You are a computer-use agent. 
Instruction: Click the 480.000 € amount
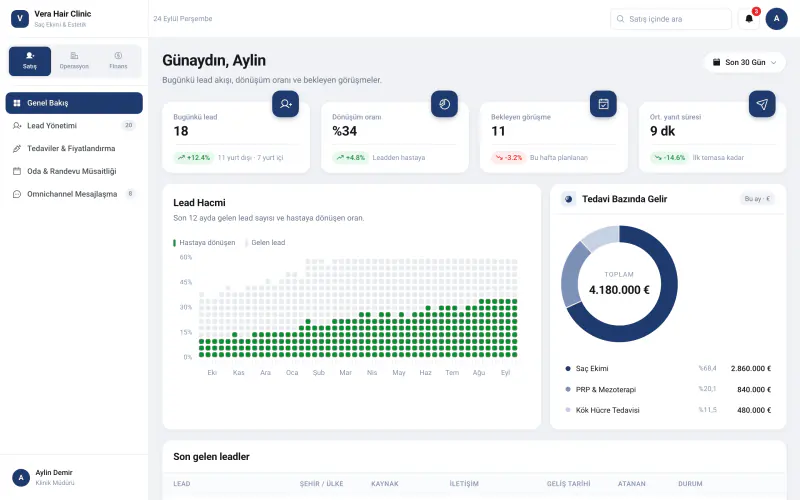click(x=754, y=410)
